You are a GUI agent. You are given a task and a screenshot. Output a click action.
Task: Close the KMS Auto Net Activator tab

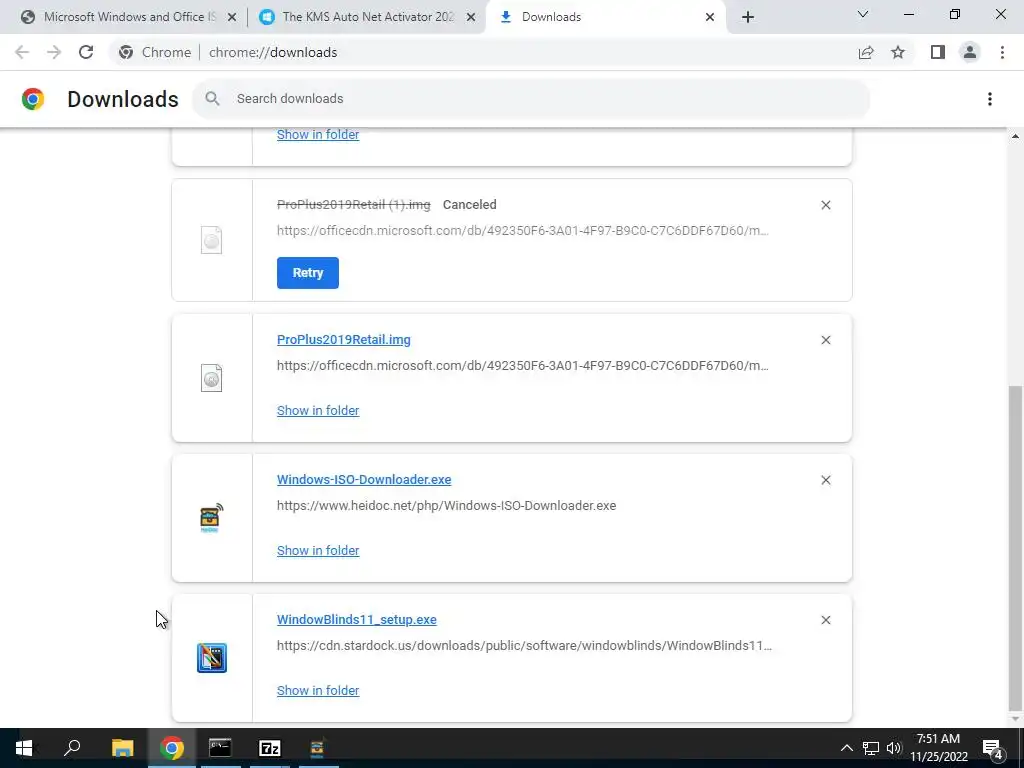471,18
